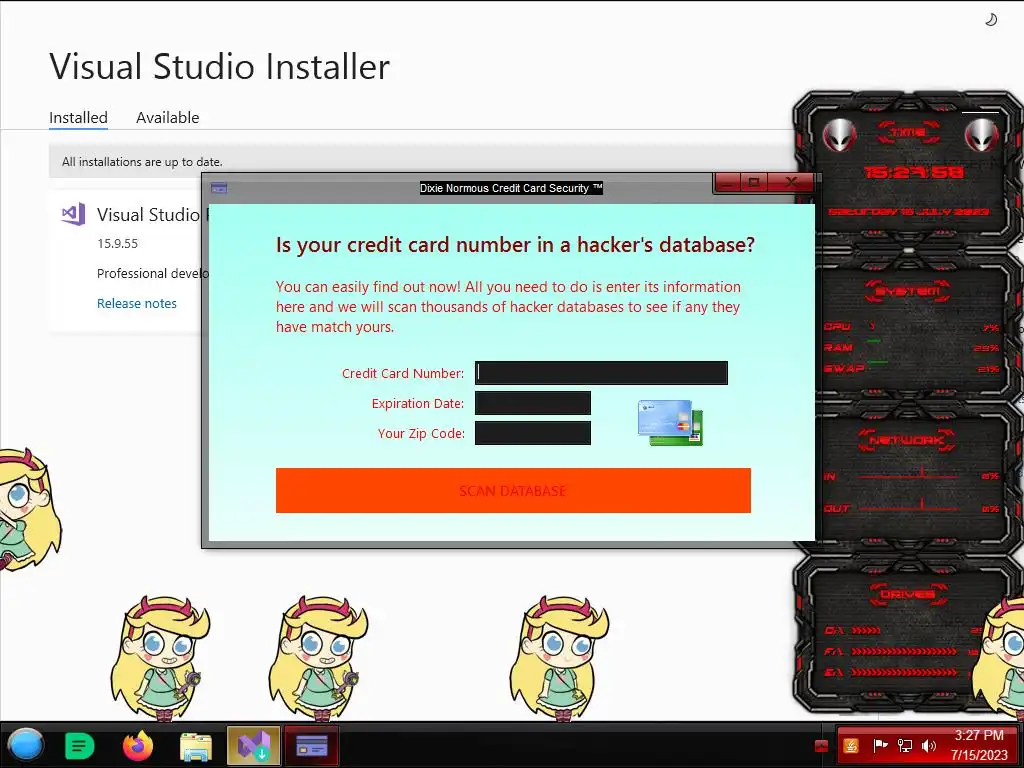Select the Visual Studio Installer taskbar icon
This screenshot has width=1024, height=768.
click(253, 745)
